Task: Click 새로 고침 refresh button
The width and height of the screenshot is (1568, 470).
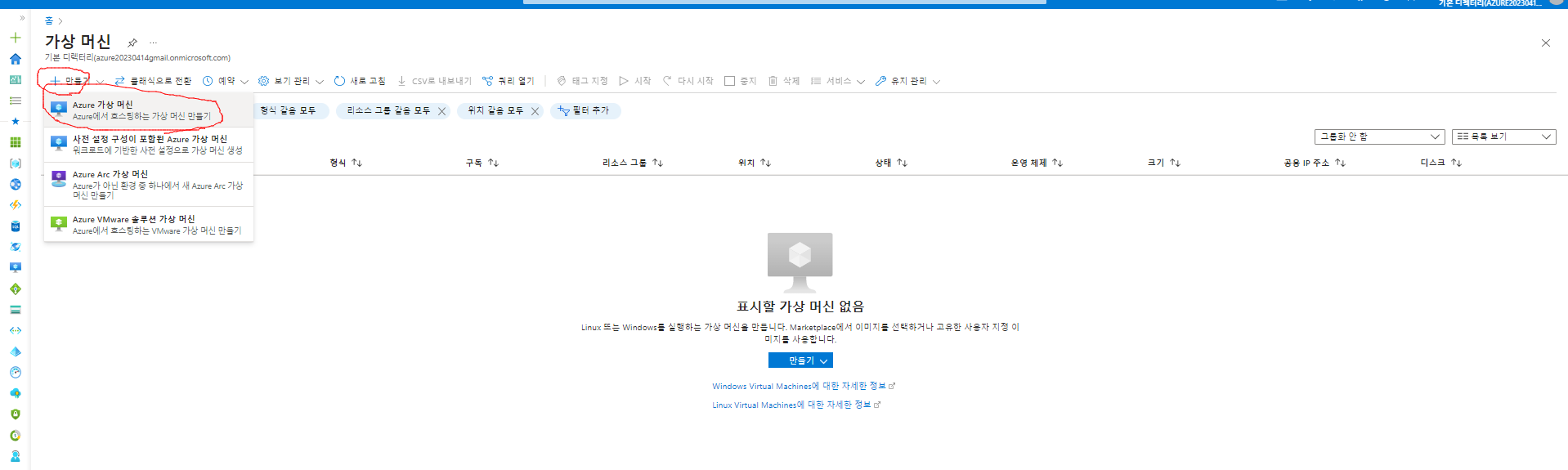Action: tap(360, 81)
